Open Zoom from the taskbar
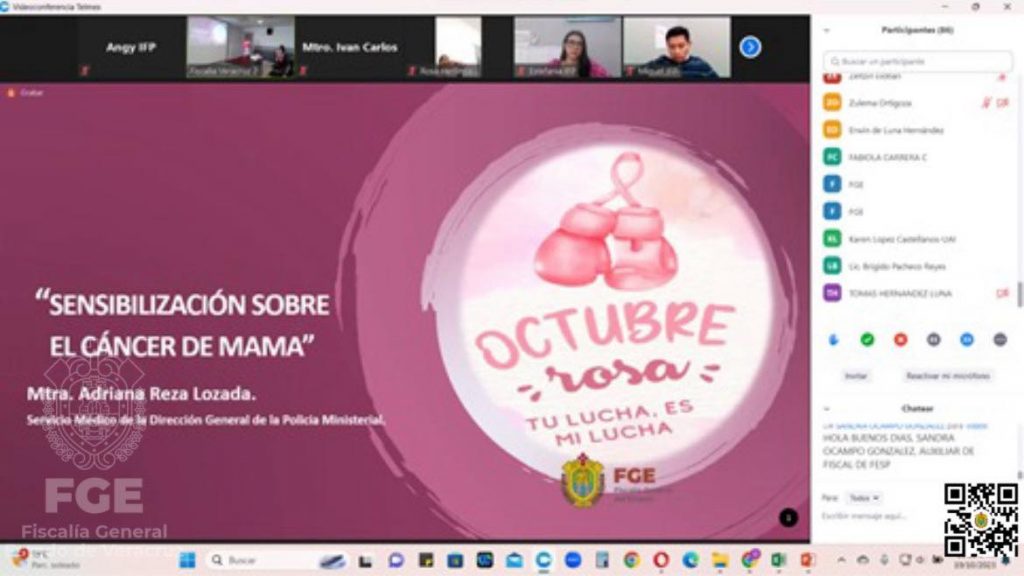This screenshot has height=576, width=1024. 573,560
